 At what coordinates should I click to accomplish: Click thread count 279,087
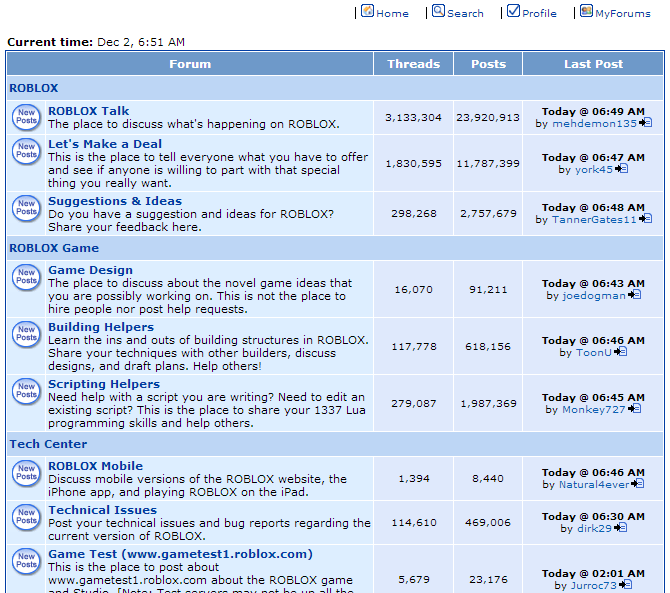pos(413,403)
